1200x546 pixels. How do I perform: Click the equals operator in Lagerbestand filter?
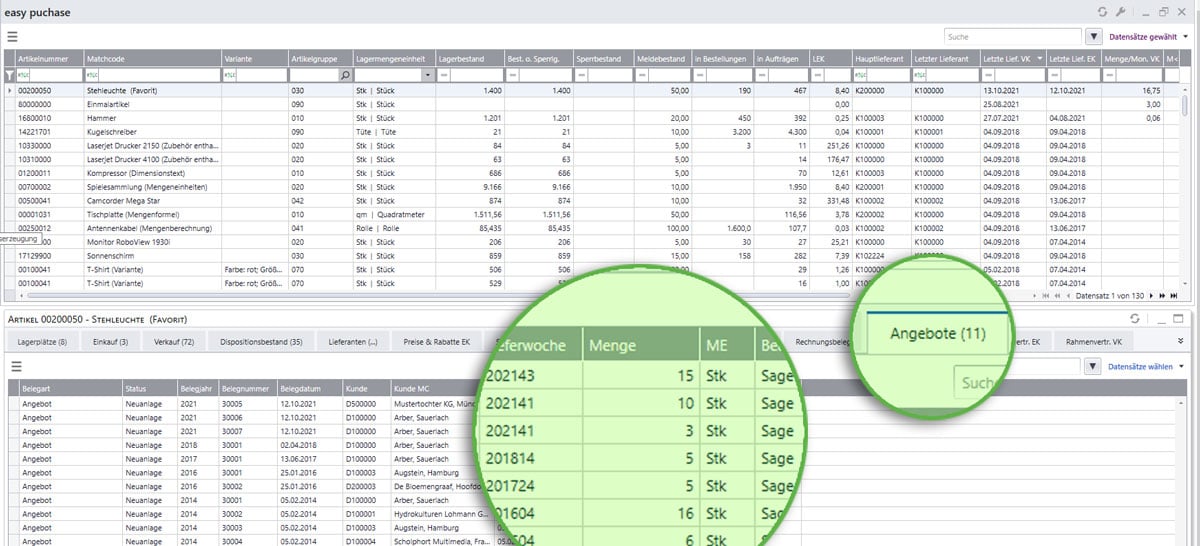pos(444,75)
